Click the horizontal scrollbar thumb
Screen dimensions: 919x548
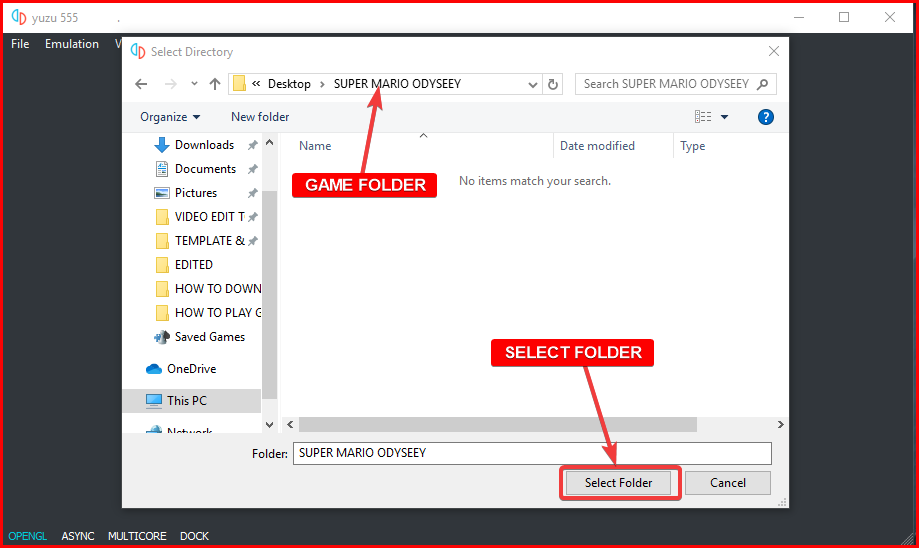click(498, 424)
